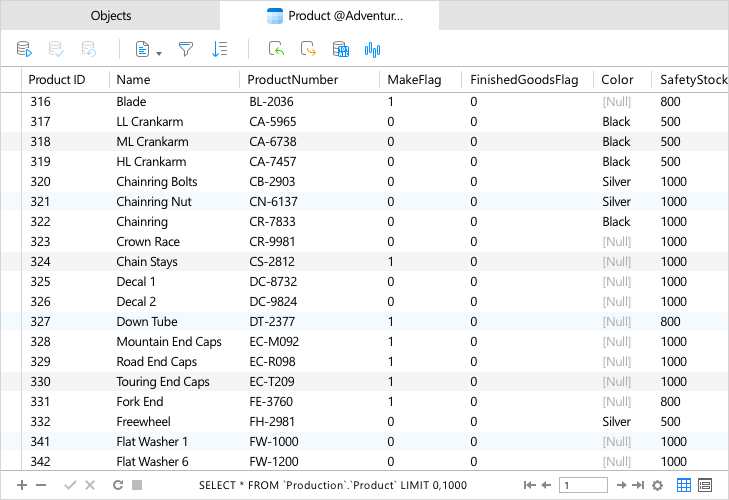This screenshot has width=729, height=500.
Task: Select product number CR-7833
Action: point(272,221)
